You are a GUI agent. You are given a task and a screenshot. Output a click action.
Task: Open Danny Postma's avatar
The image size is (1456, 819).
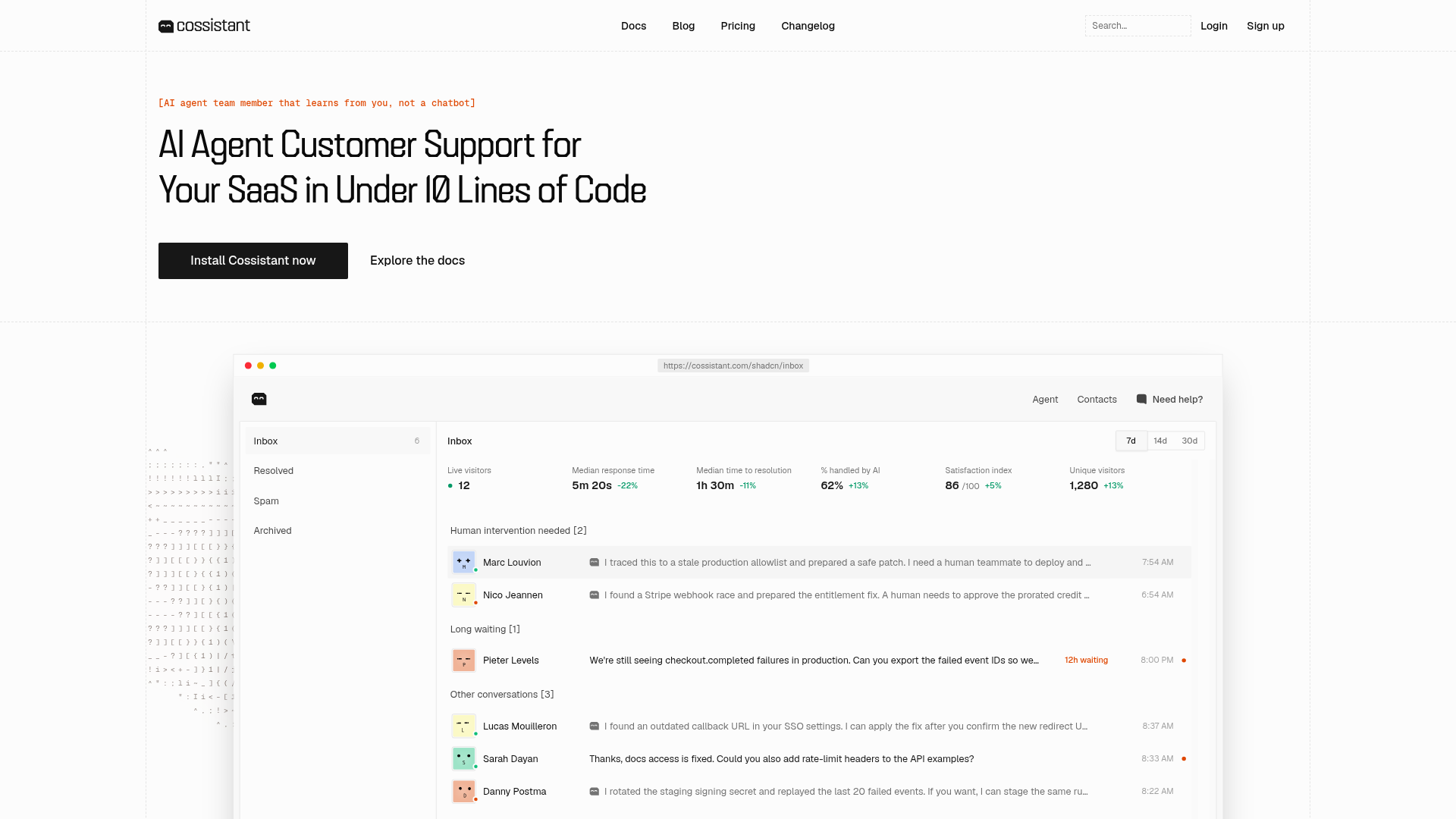pyautogui.click(x=464, y=791)
